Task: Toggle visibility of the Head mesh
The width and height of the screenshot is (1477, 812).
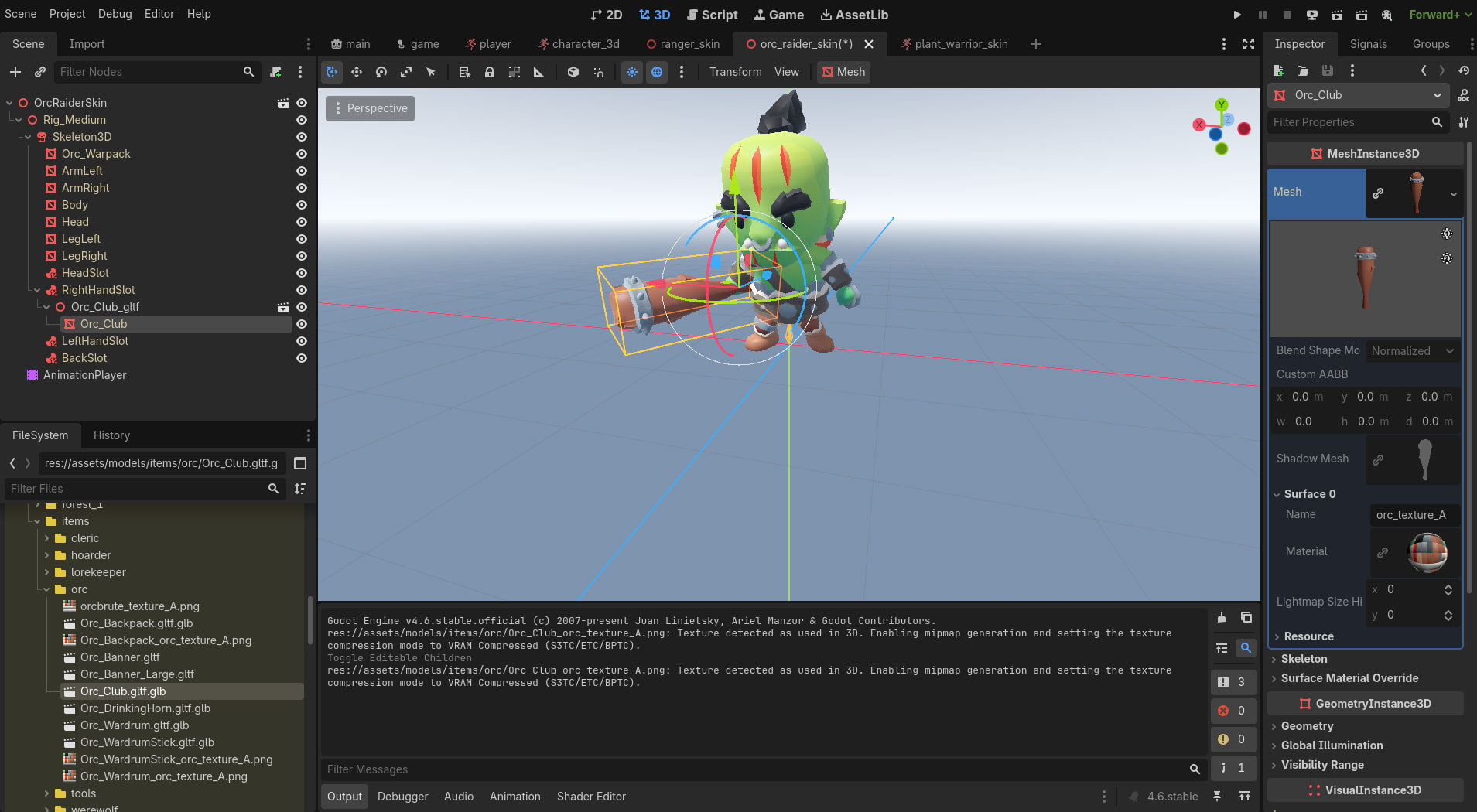Action: tap(302, 222)
